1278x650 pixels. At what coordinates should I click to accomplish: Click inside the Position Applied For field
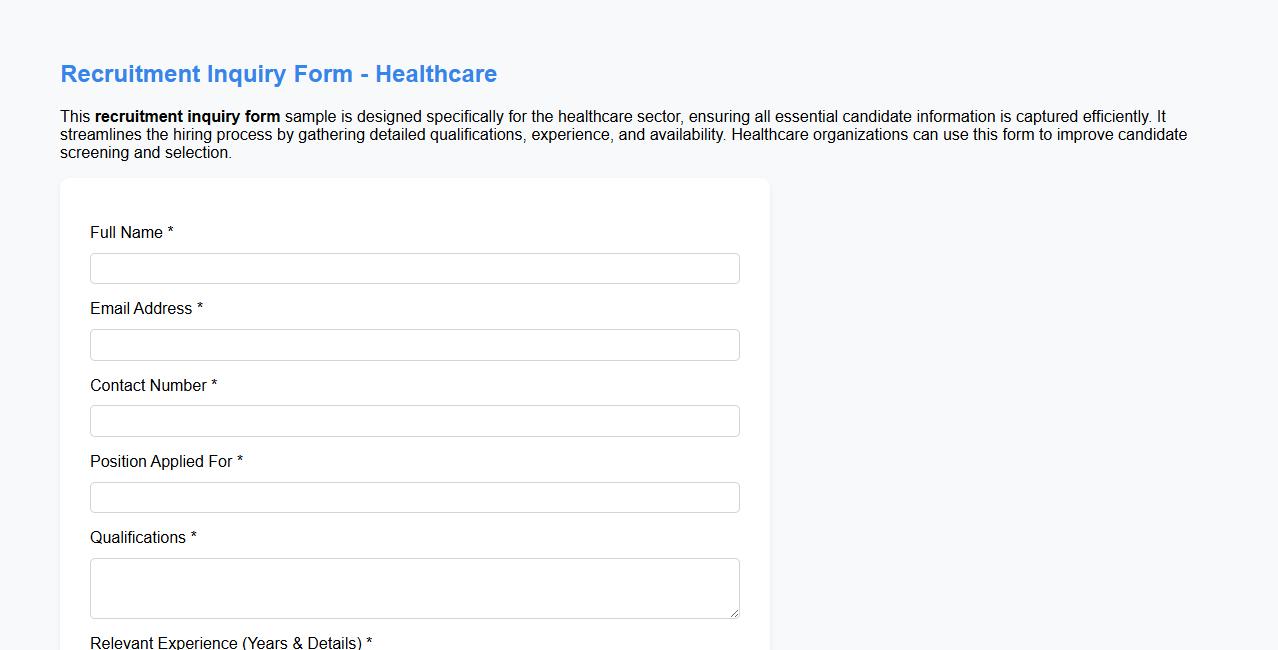tap(414, 497)
